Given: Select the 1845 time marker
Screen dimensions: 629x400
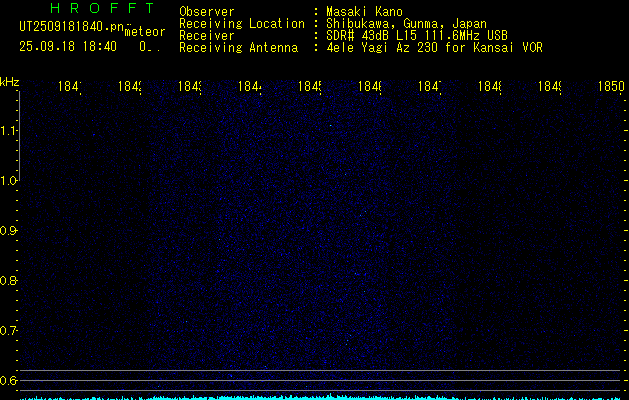Looking at the screenshot, I should (309, 87).
